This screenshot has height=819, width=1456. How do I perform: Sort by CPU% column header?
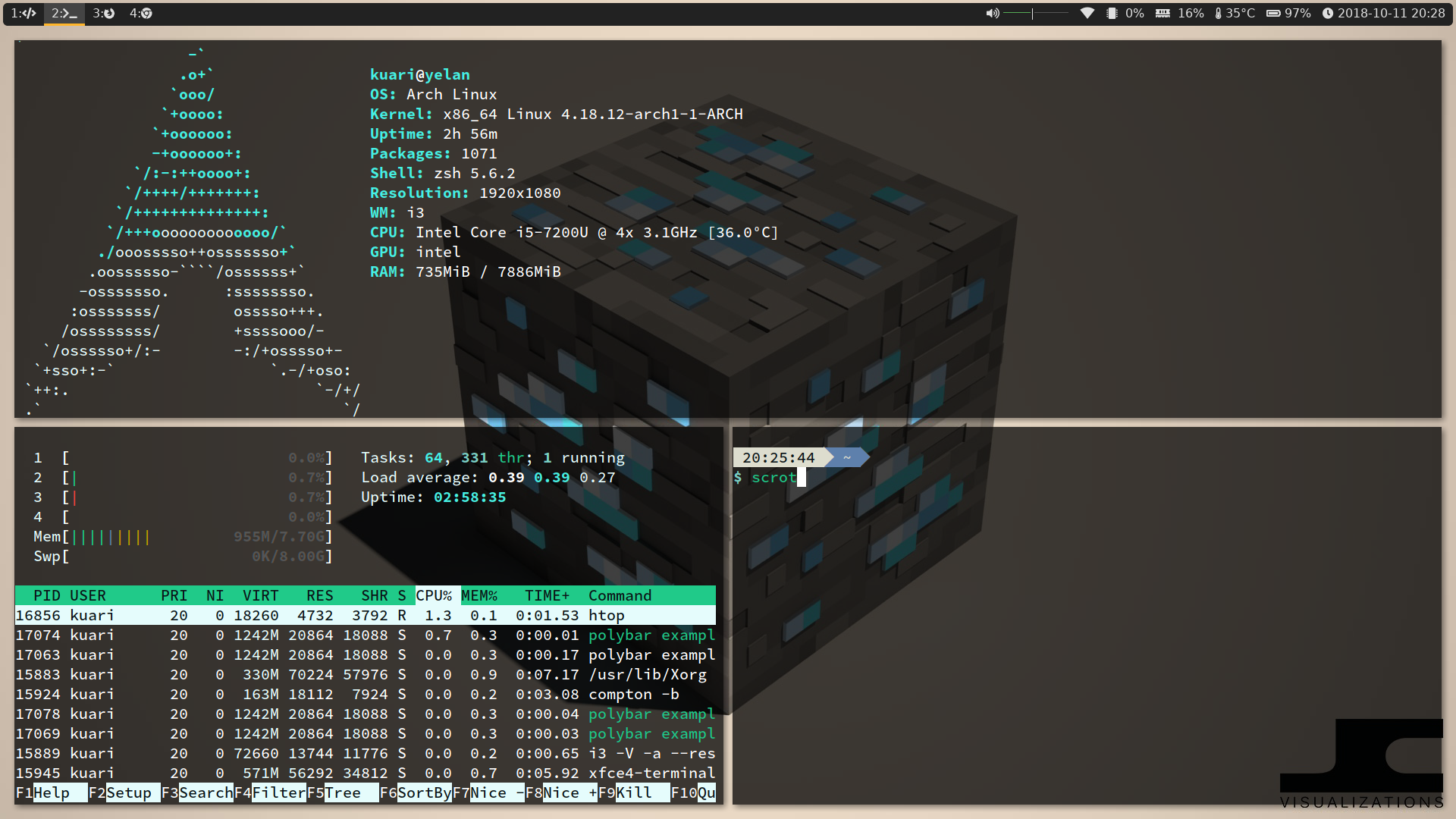434,595
